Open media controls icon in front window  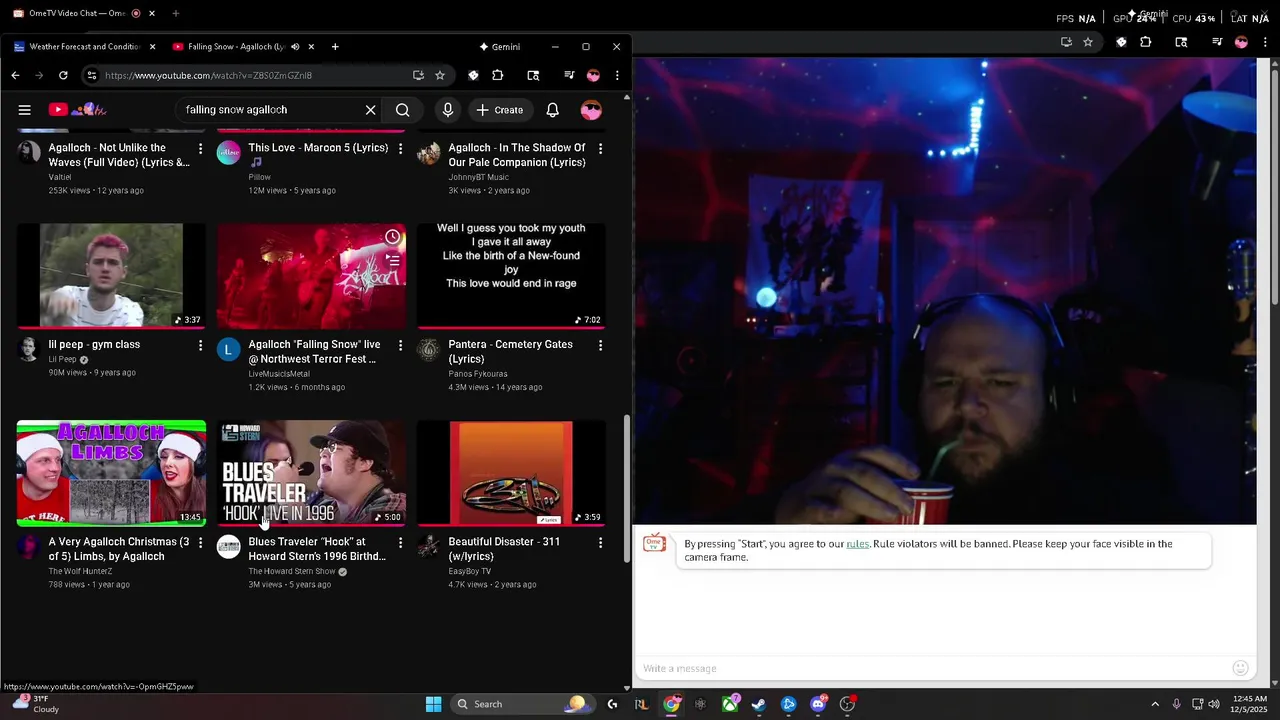568,75
